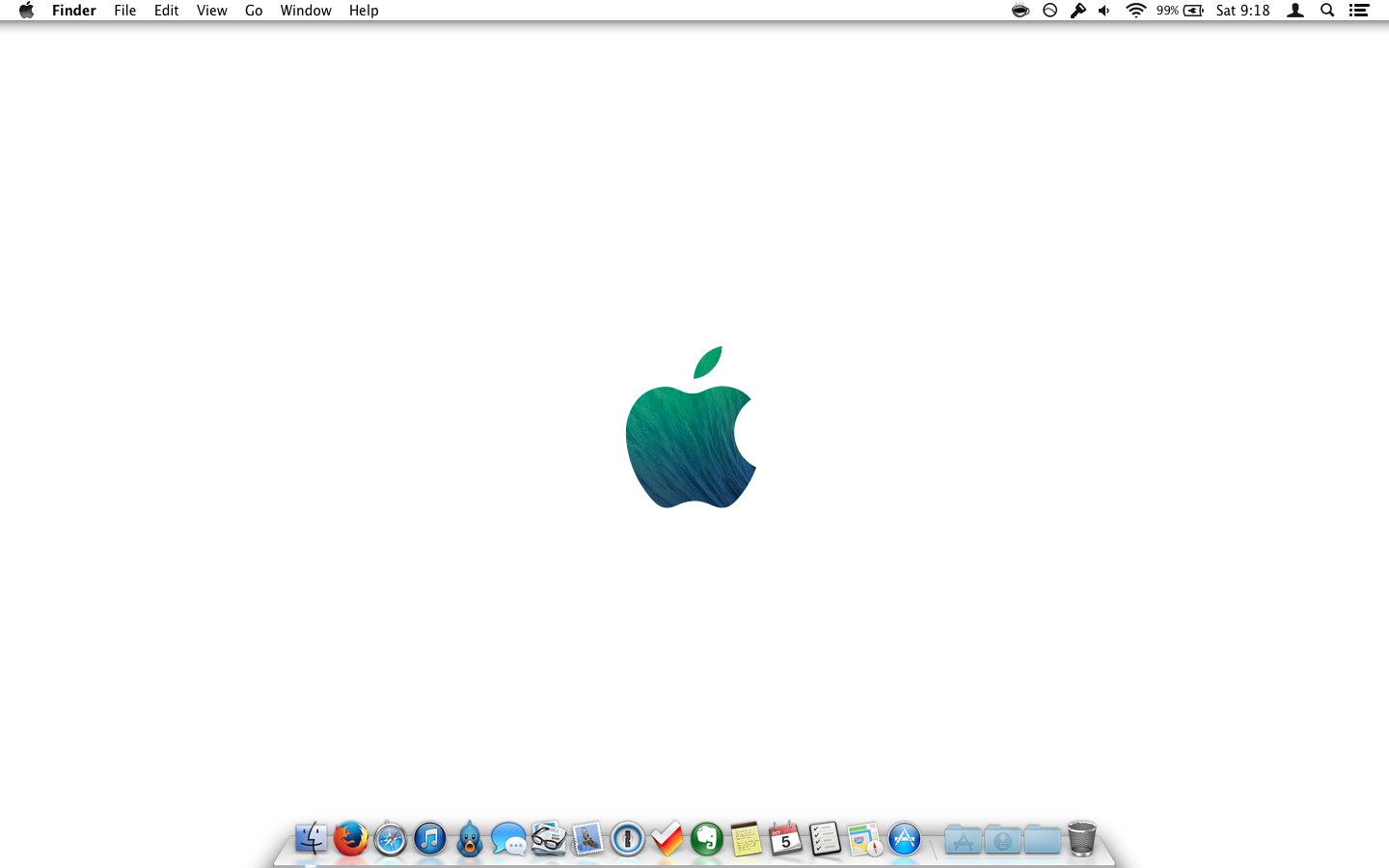Open the Apple menu

26,11
